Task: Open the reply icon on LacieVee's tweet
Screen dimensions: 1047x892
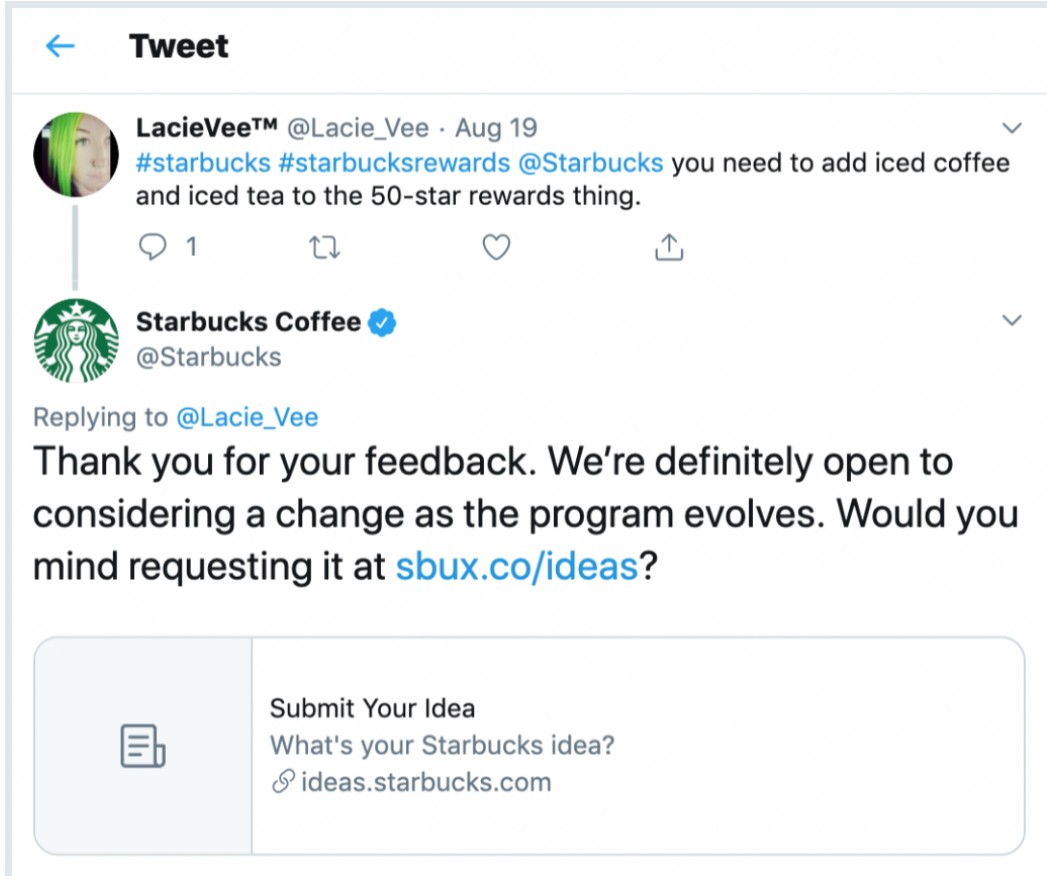Action: 155,246
